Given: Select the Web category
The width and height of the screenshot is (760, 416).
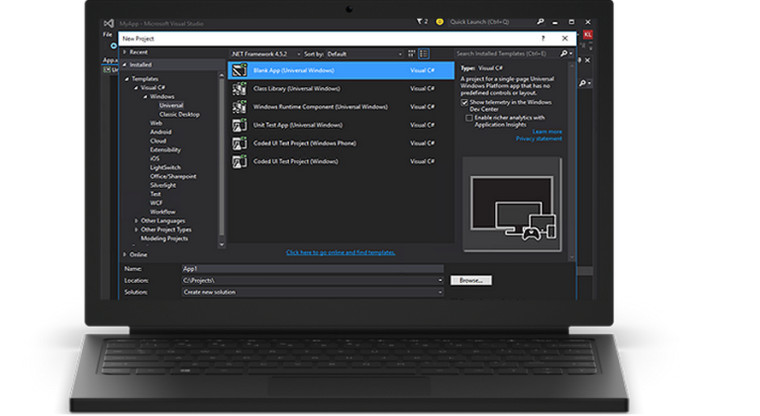Looking at the screenshot, I should [156, 123].
